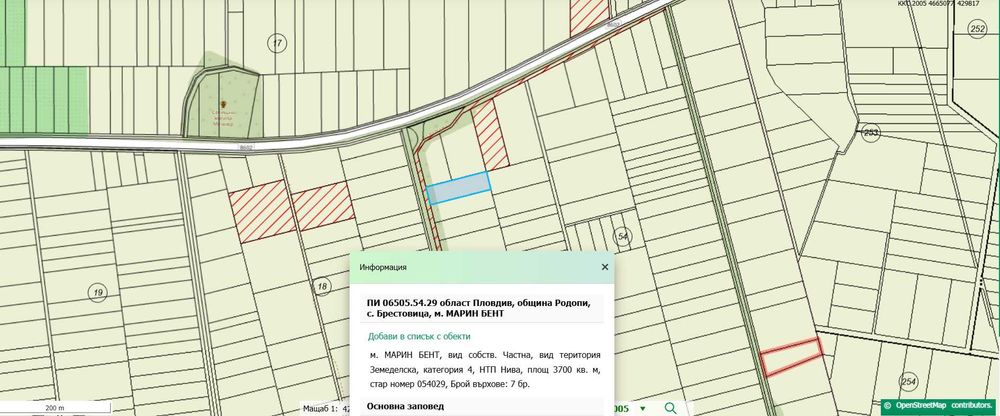The height and width of the screenshot is (416, 1000).
Task: Click the cadastral block label 254
Action: (x=909, y=382)
